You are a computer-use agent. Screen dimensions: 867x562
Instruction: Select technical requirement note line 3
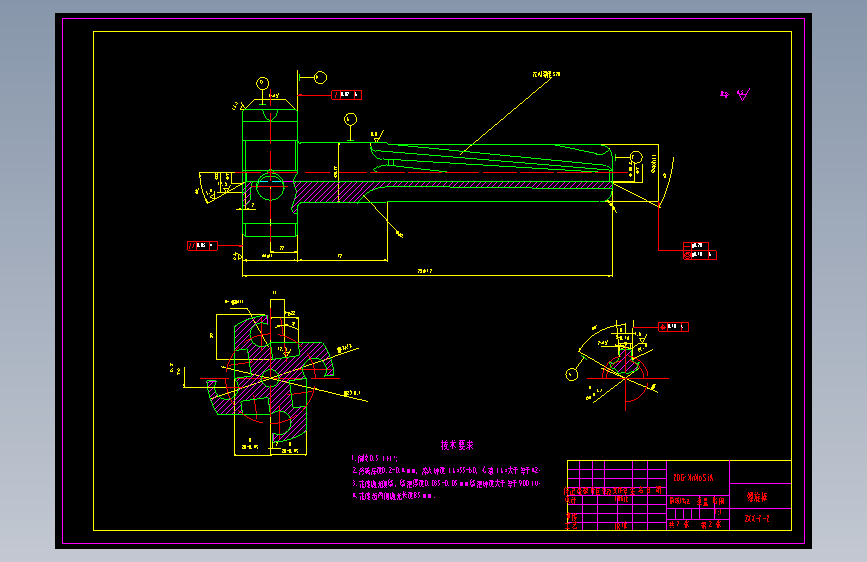tap(446, 483)
